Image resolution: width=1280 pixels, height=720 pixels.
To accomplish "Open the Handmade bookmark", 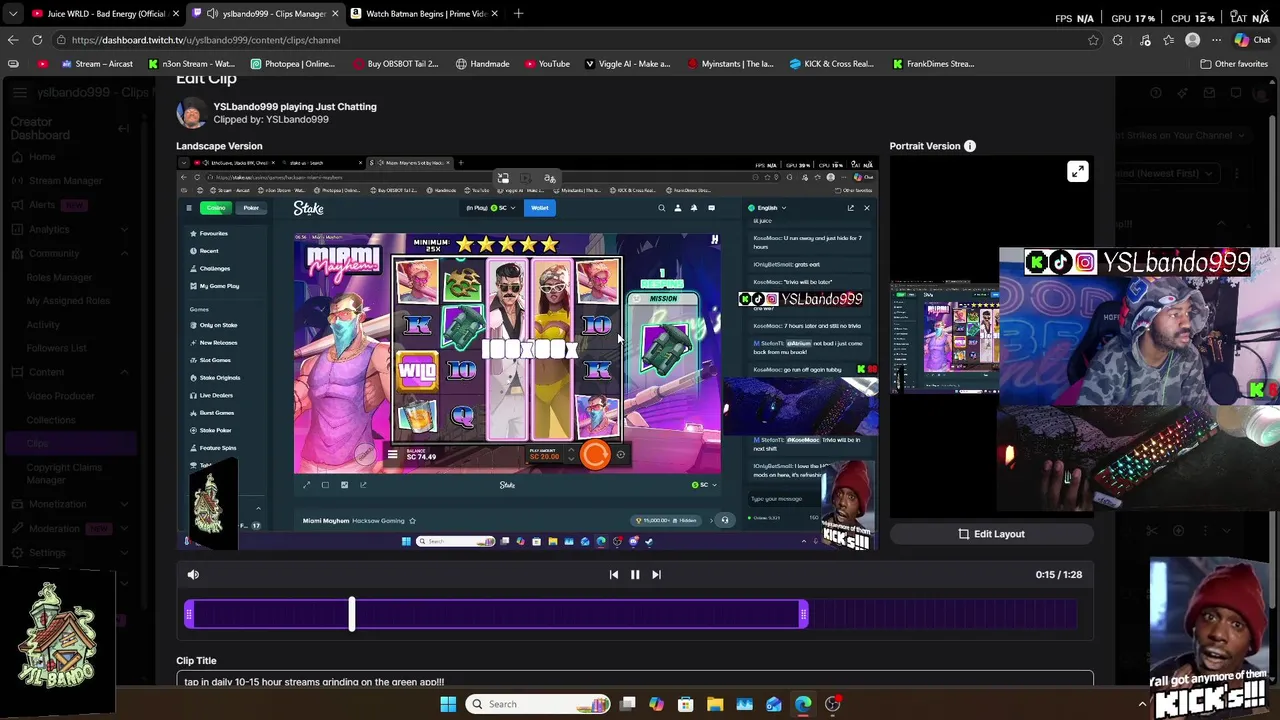I will pyautogui.click(x=482, y=64).
